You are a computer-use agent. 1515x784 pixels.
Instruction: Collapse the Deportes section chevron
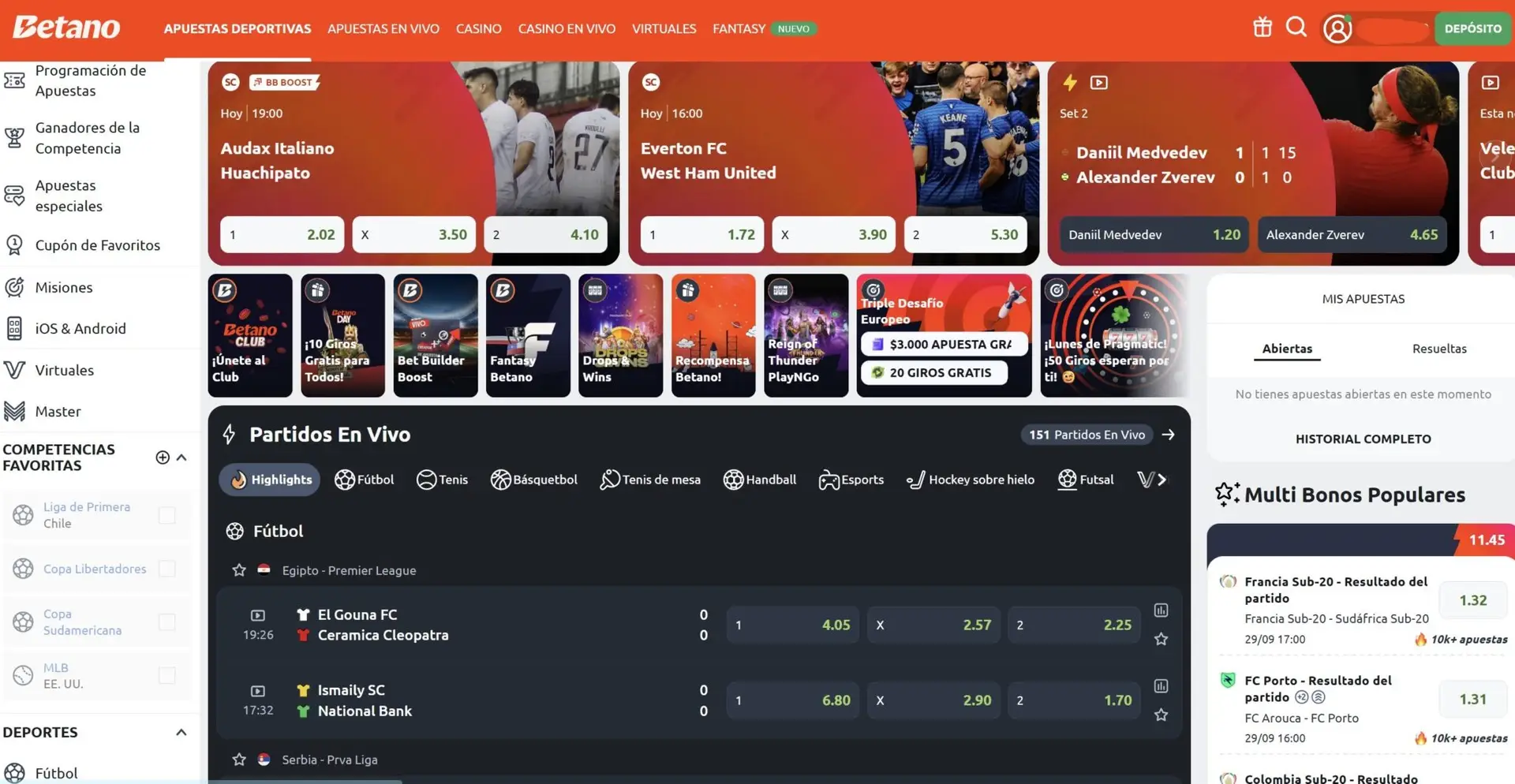click(181, 732)
